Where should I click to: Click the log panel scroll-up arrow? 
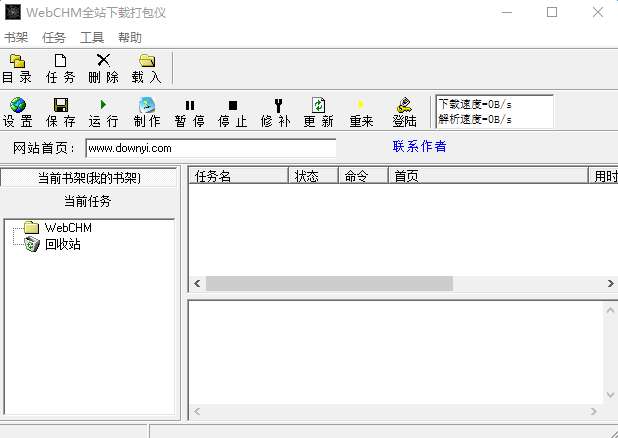tap(611, 310)
